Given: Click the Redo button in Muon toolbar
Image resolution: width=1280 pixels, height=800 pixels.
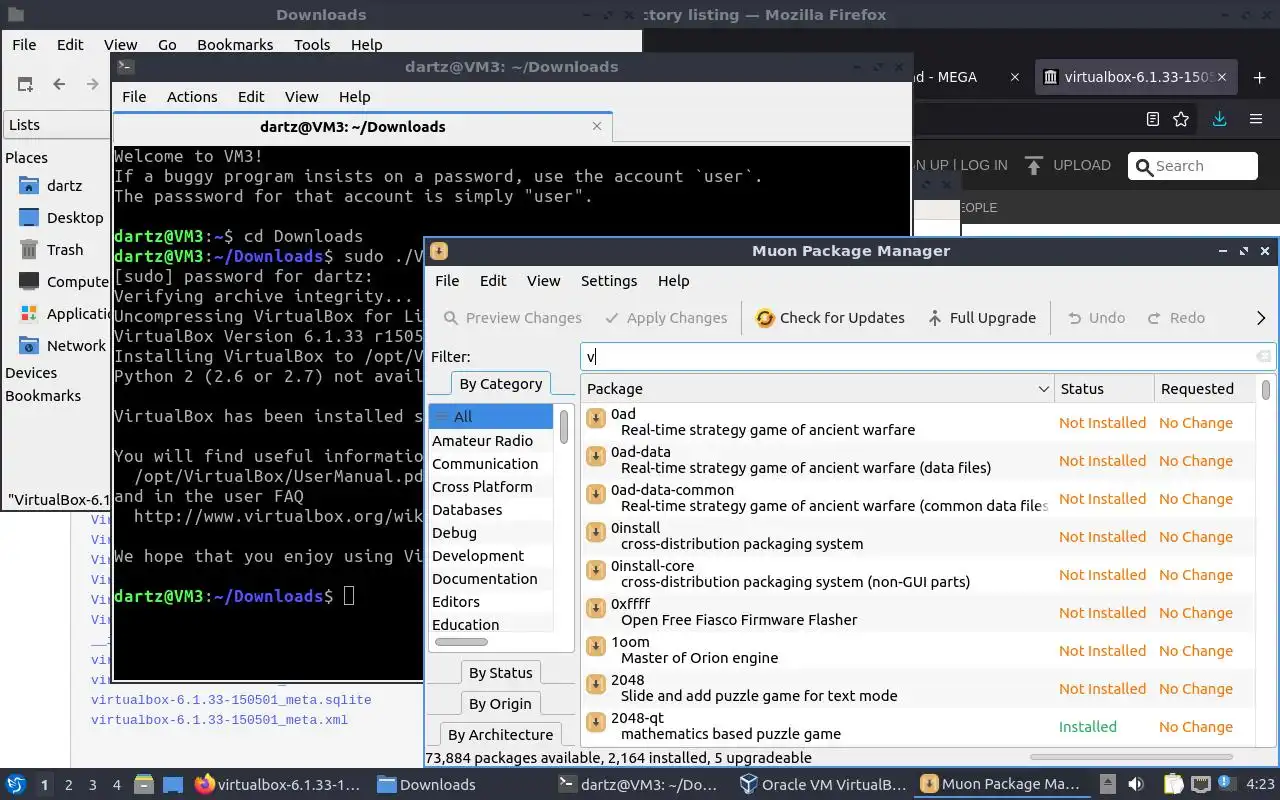Looking at the screenshot, I should 1176,318.
